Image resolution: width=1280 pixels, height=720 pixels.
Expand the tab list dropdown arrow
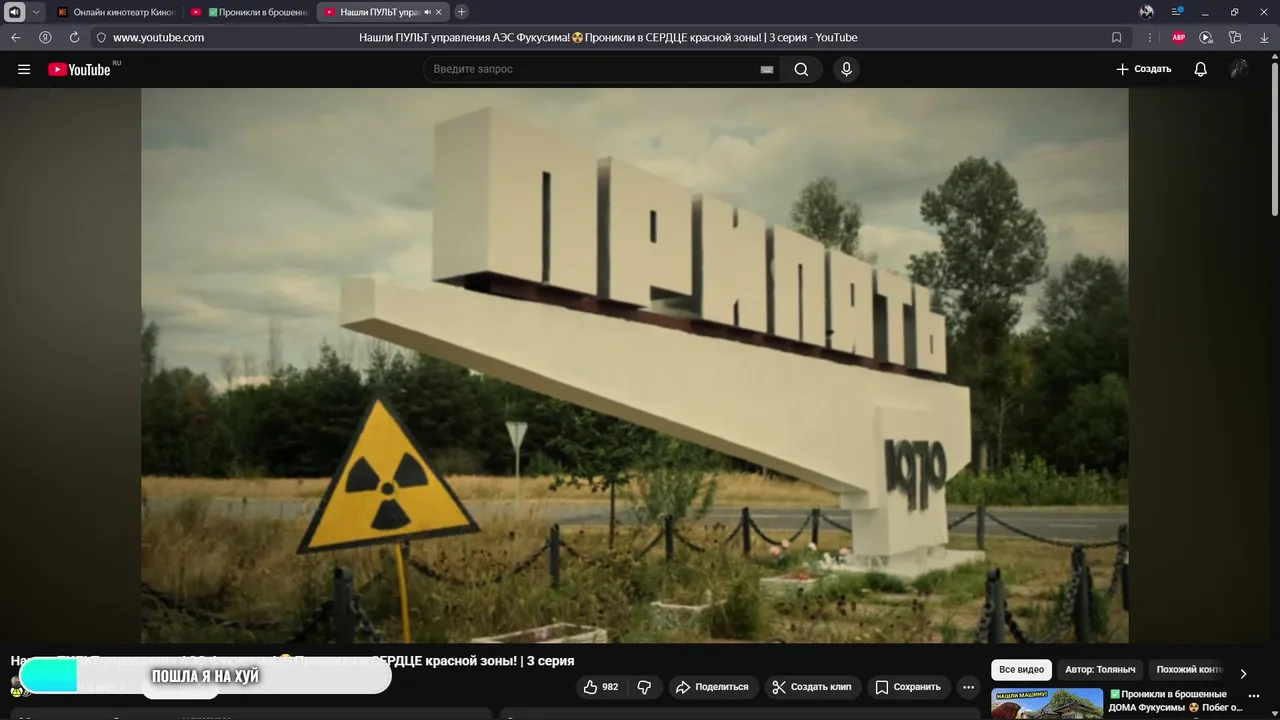tap(37, 12)
